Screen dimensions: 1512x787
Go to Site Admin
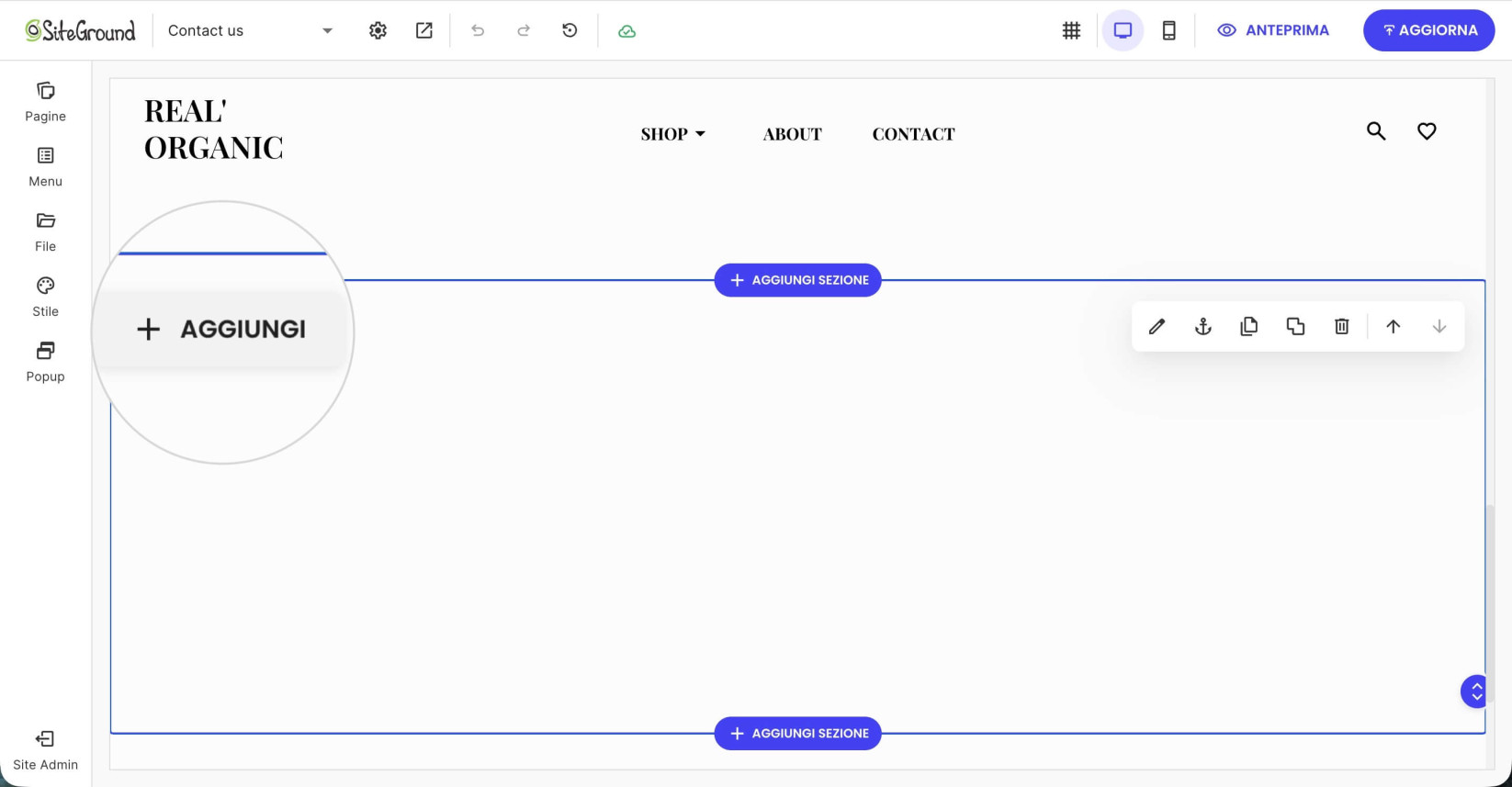[x=45, y=750]
